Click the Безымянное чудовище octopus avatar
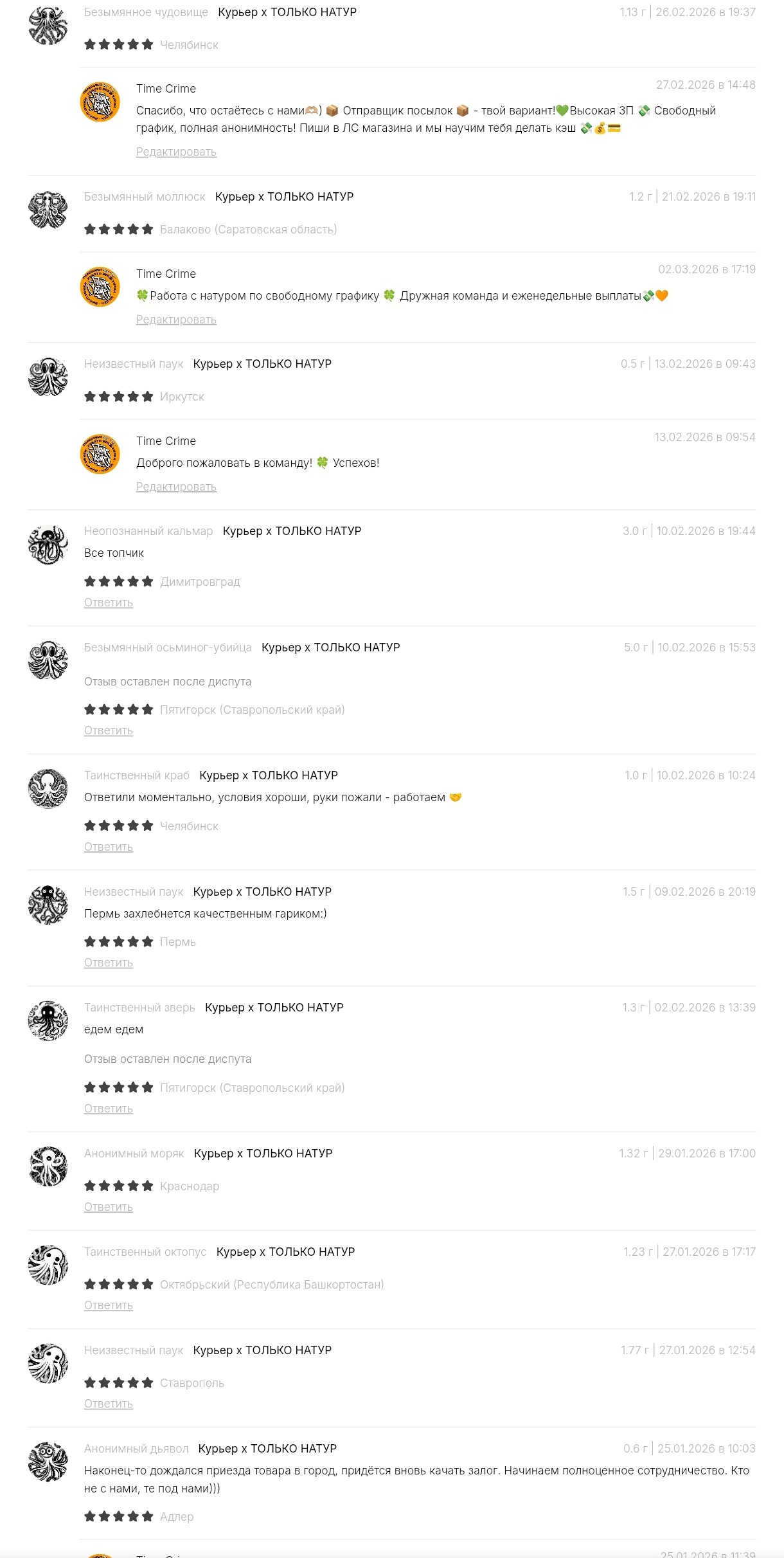784x1558 pixels. point(48,26)
